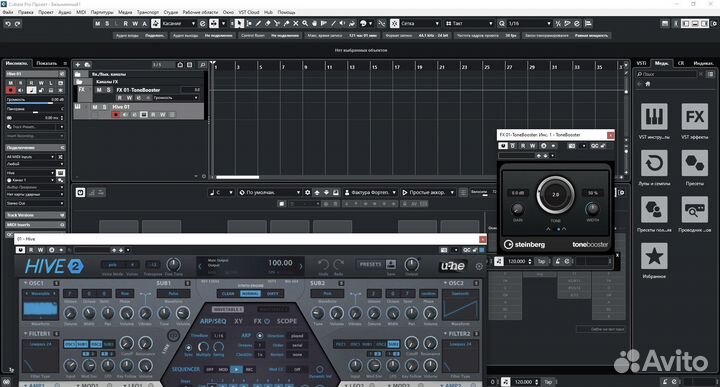This screenshot has height=387, width=720.
Task: Click bar 17 on timeline ruler
Action: pos(397,67)
